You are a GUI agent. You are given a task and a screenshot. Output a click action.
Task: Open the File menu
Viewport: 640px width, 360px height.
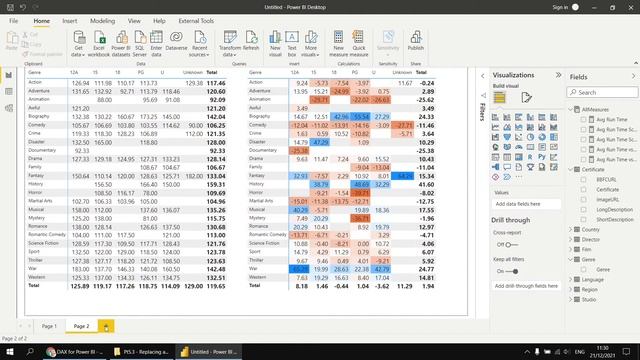pos(13,21)
